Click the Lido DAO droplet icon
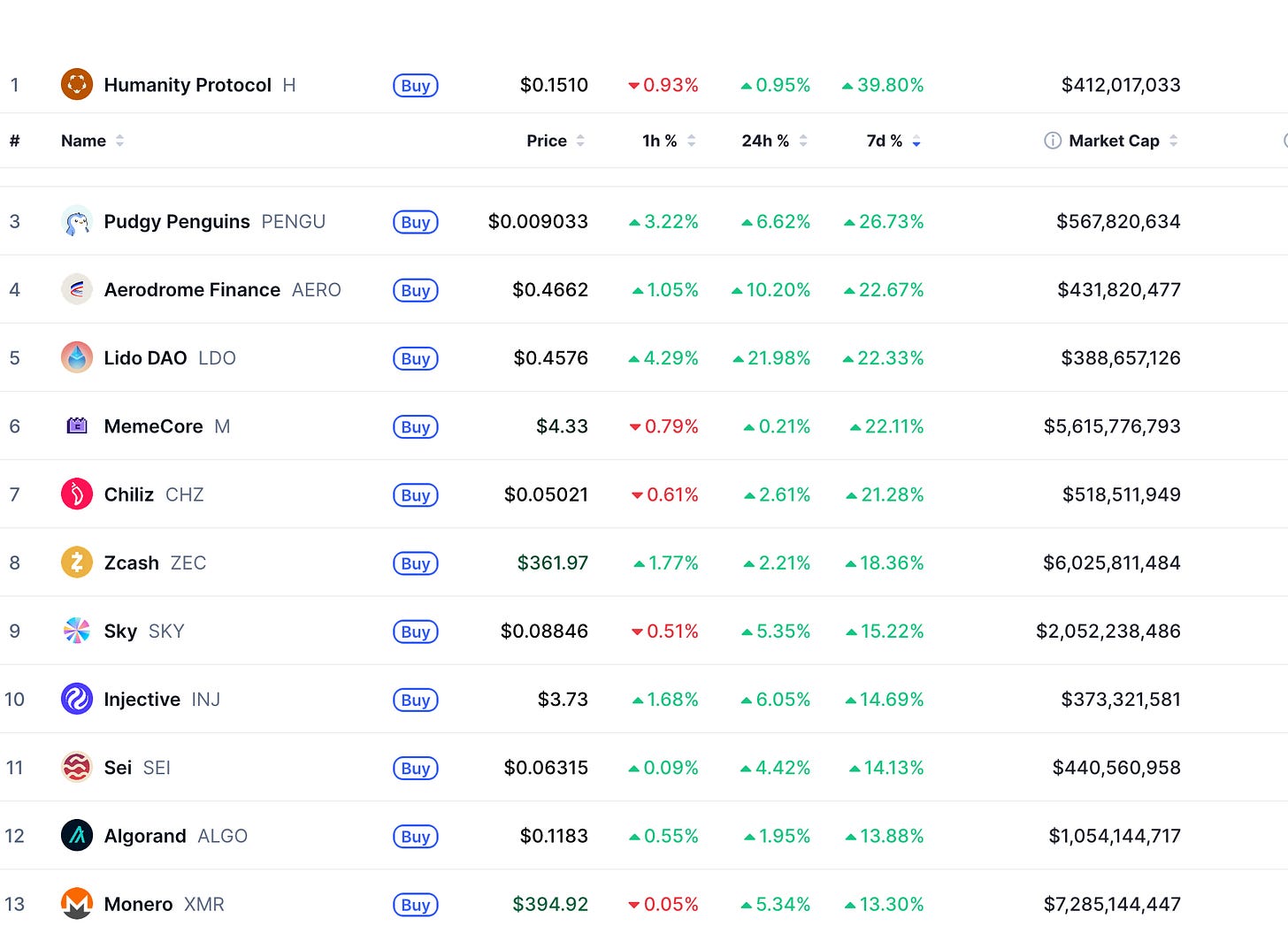Viewport: 1288px width, 934px height. click(x=77, y=357)
